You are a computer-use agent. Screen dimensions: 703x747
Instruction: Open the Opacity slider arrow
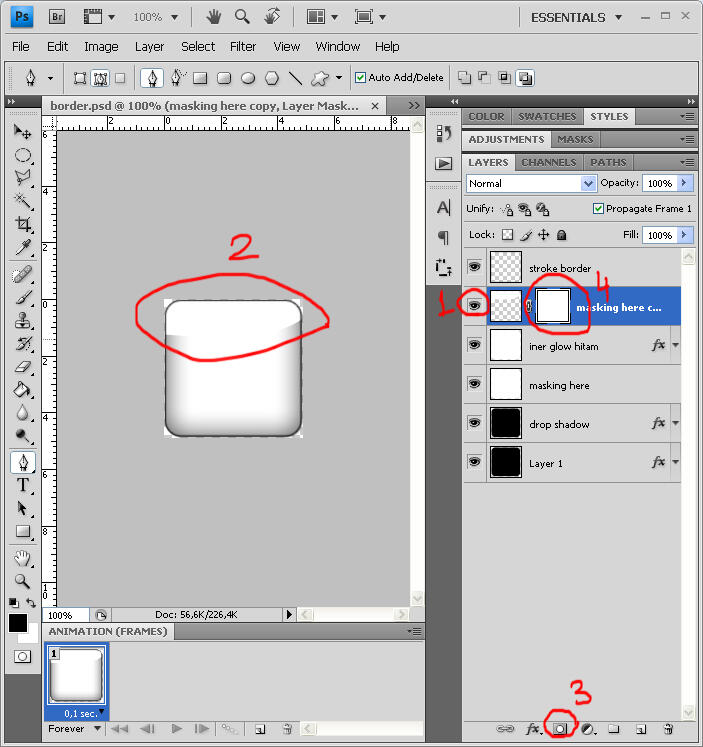pyautogui.click(x=684, y=184)
